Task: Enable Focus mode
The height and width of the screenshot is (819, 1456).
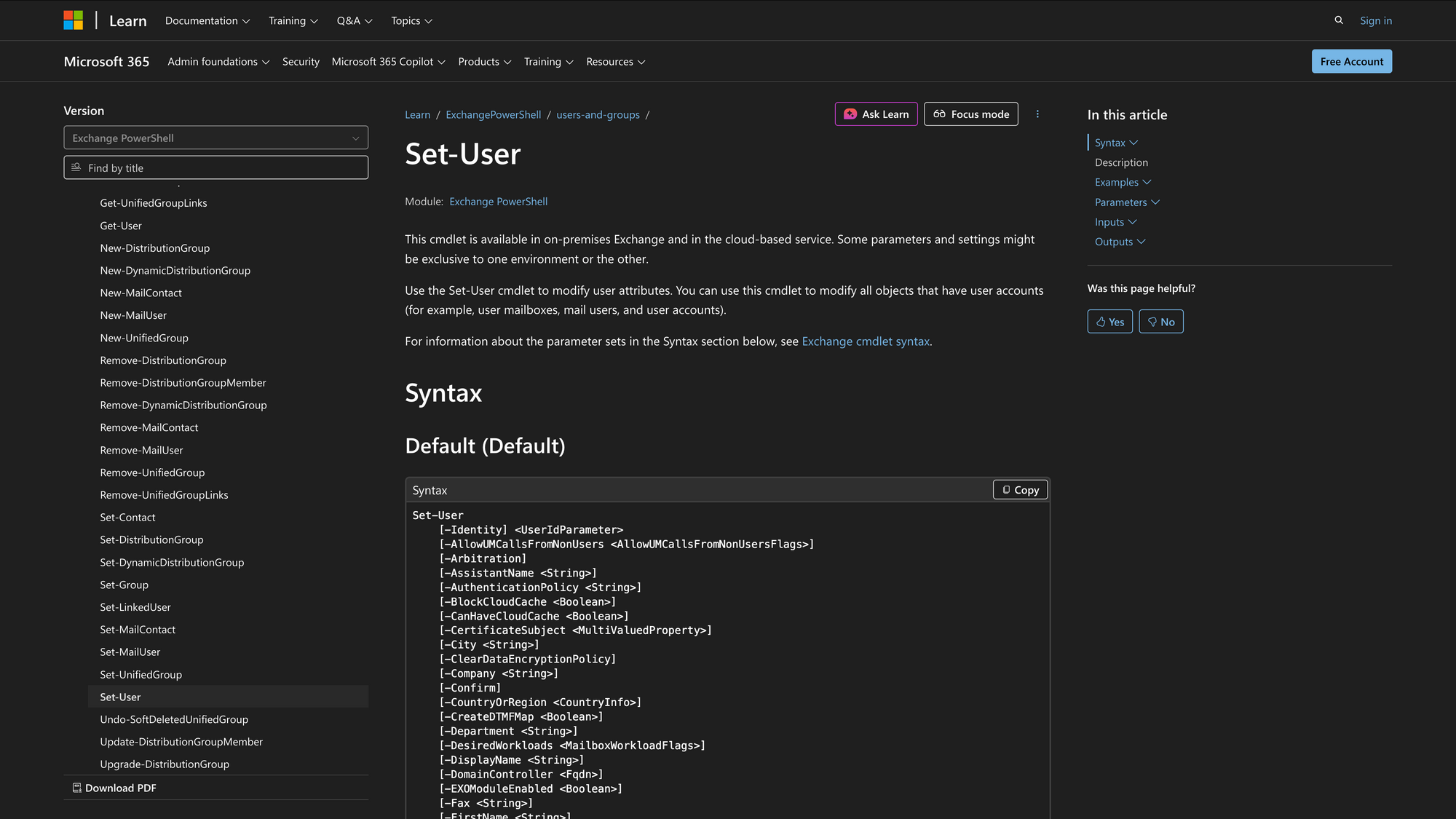Action: coord(970,114)
